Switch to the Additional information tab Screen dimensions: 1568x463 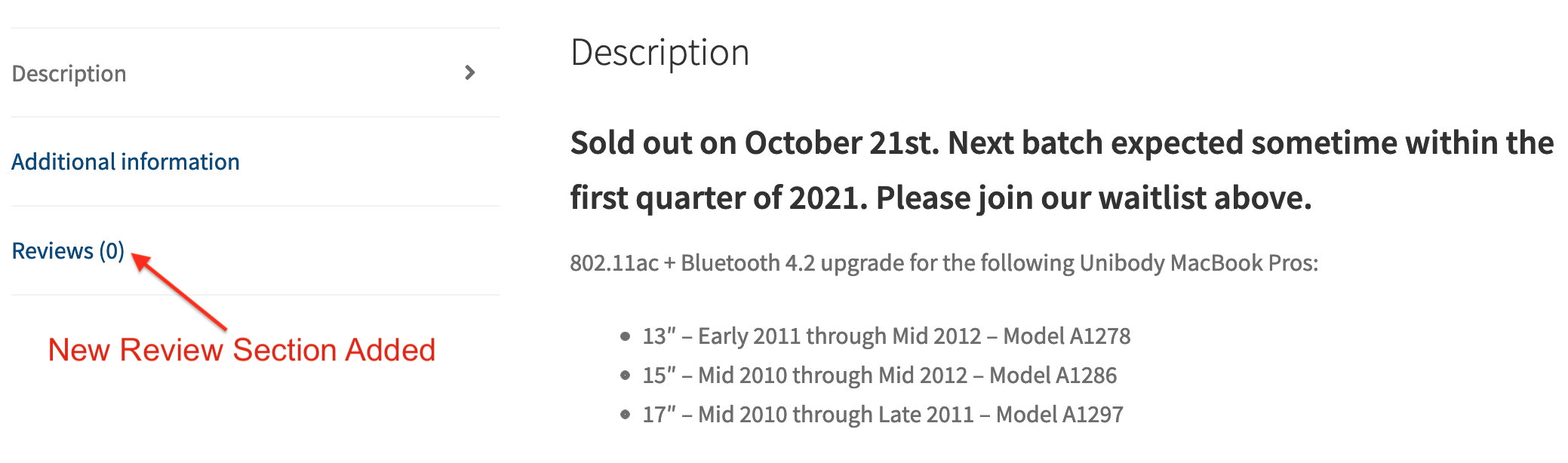(x=125, y=162)
